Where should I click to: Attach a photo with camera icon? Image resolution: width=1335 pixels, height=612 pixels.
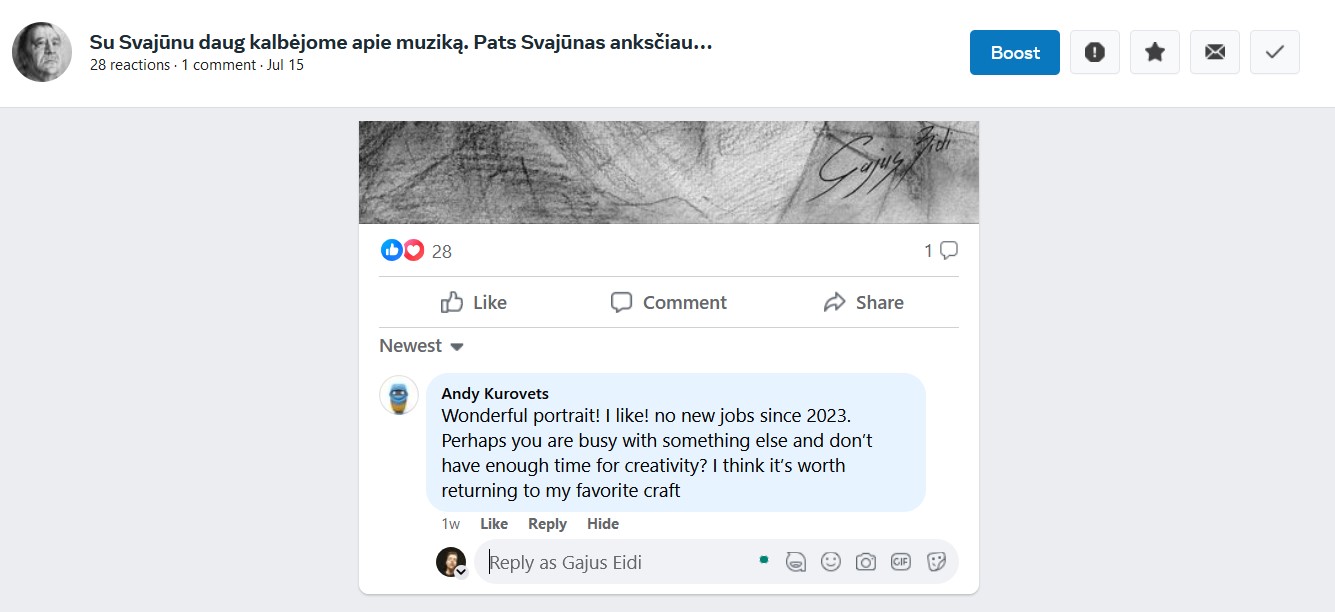[x=866, y=562]
